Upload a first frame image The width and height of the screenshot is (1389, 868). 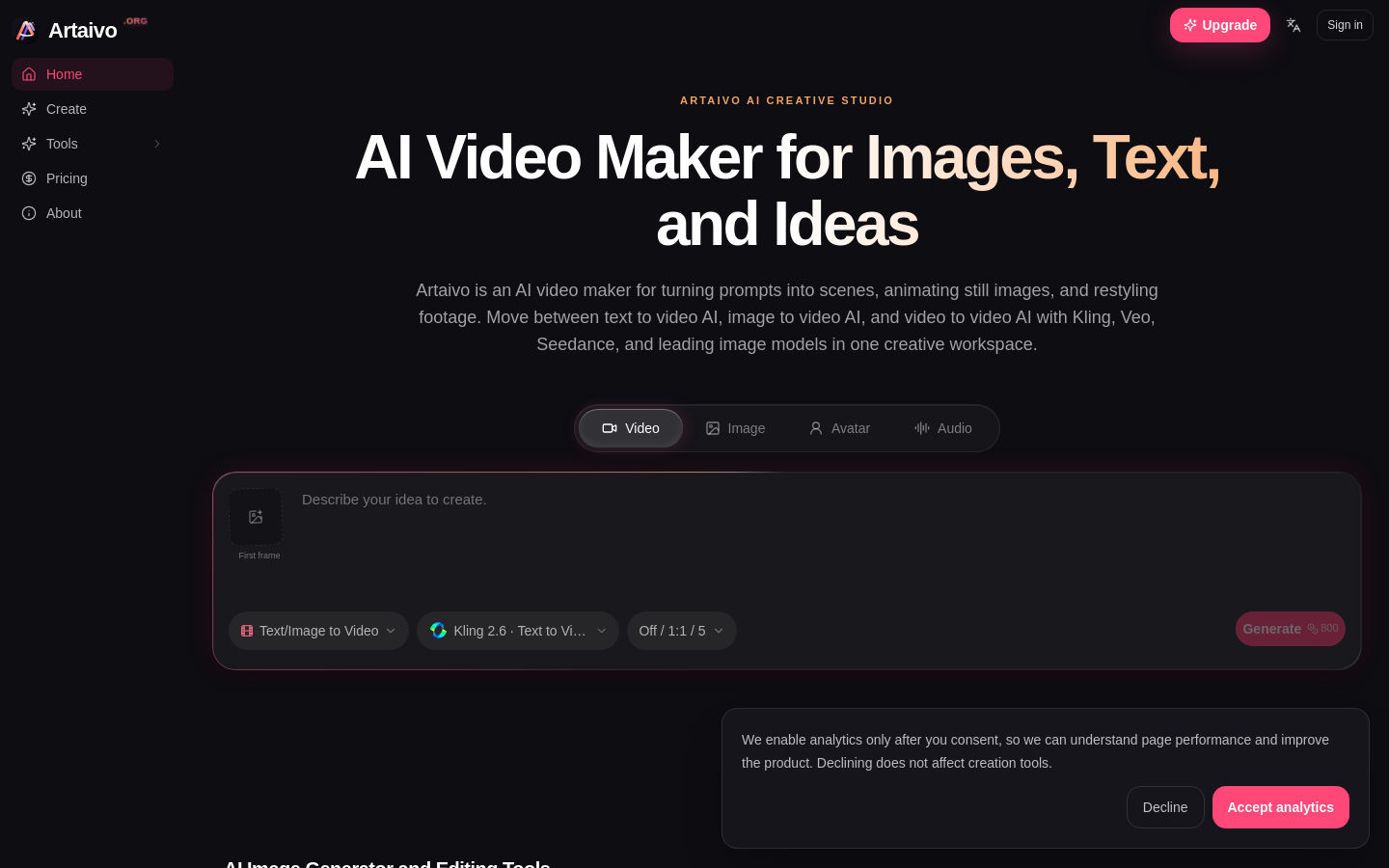[x=256, y=517]
